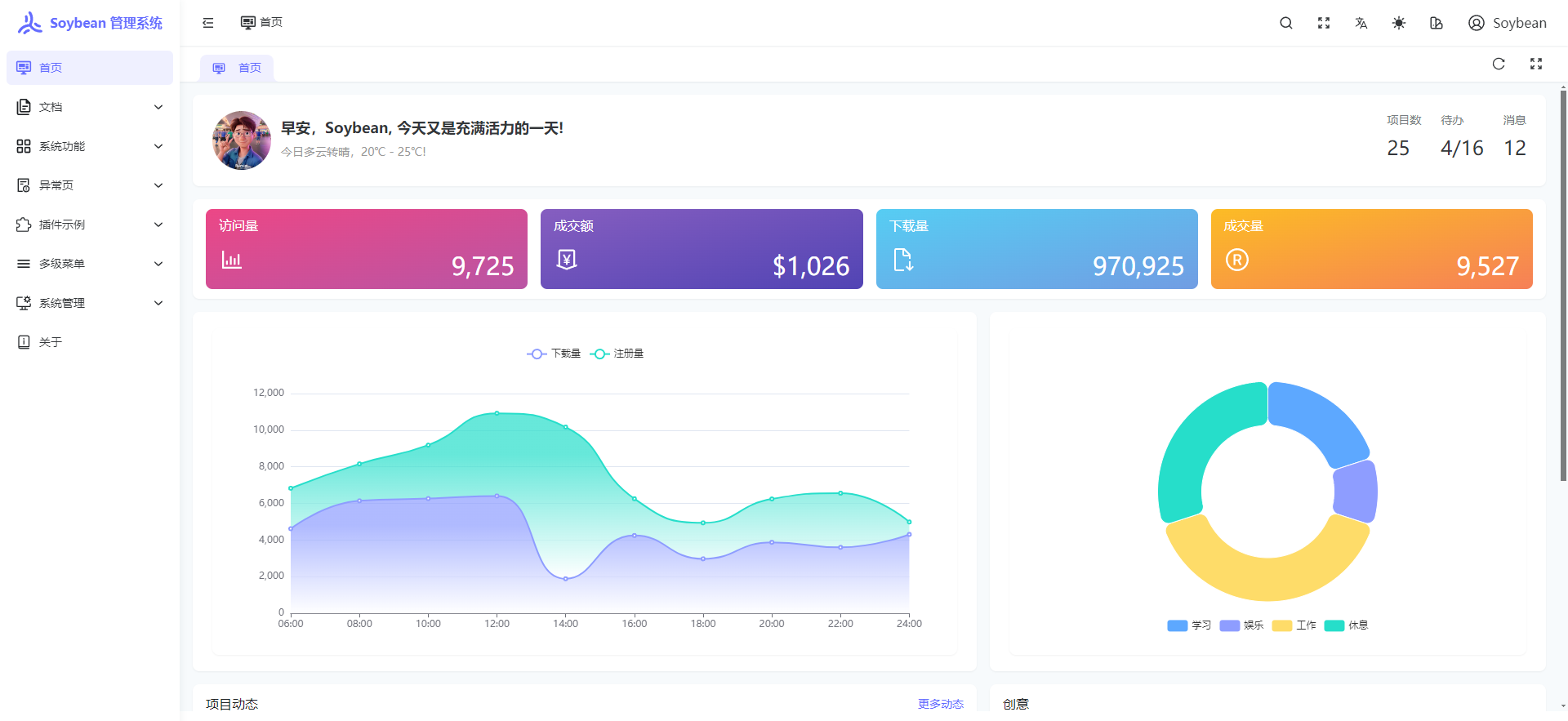Toggle the 注册量 series in chart legend

pyautogui.click(x=617, y=354)
